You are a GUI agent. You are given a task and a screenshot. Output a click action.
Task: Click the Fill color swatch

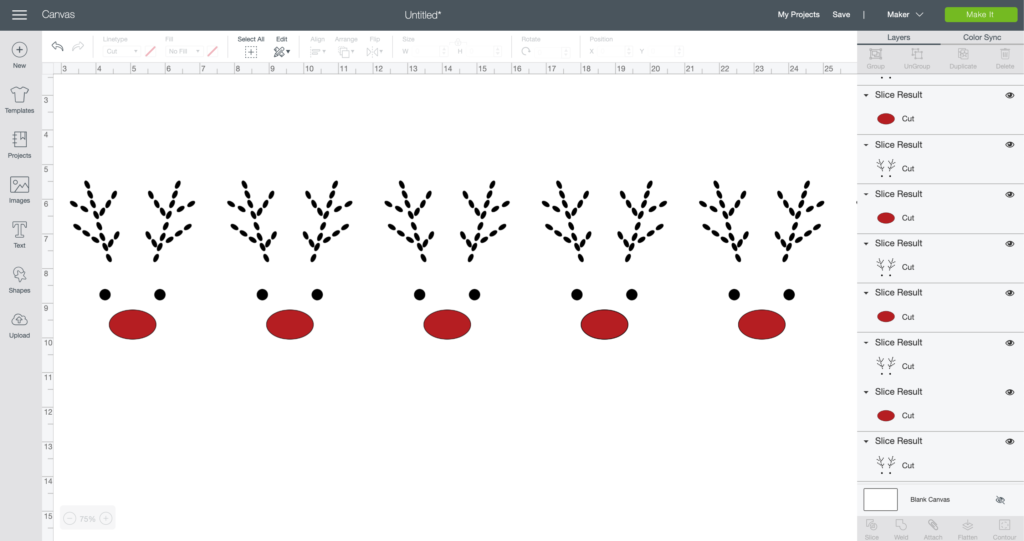tap(212, 51)
